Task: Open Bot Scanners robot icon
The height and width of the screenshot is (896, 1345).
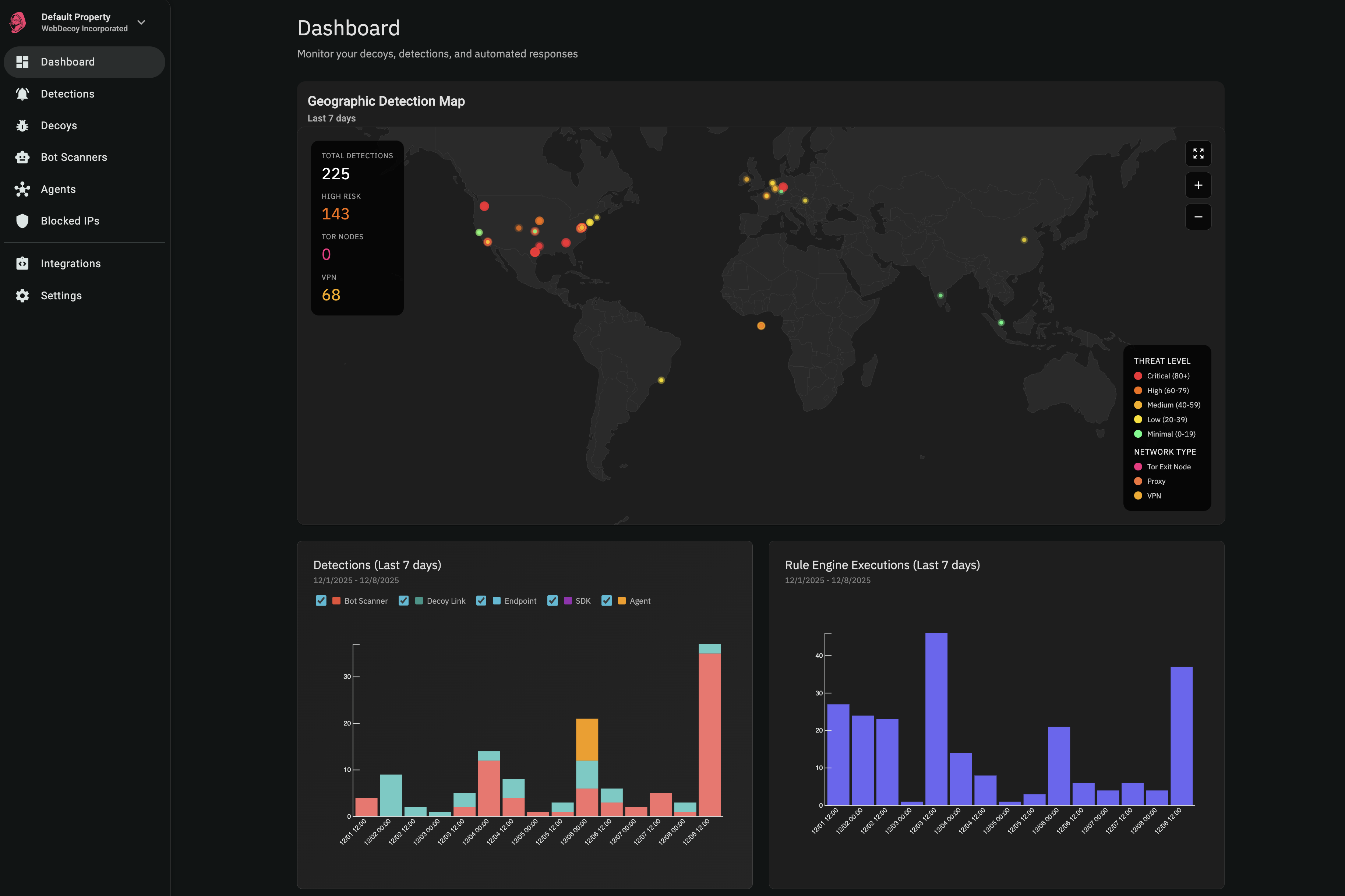Action: [22, 157]
